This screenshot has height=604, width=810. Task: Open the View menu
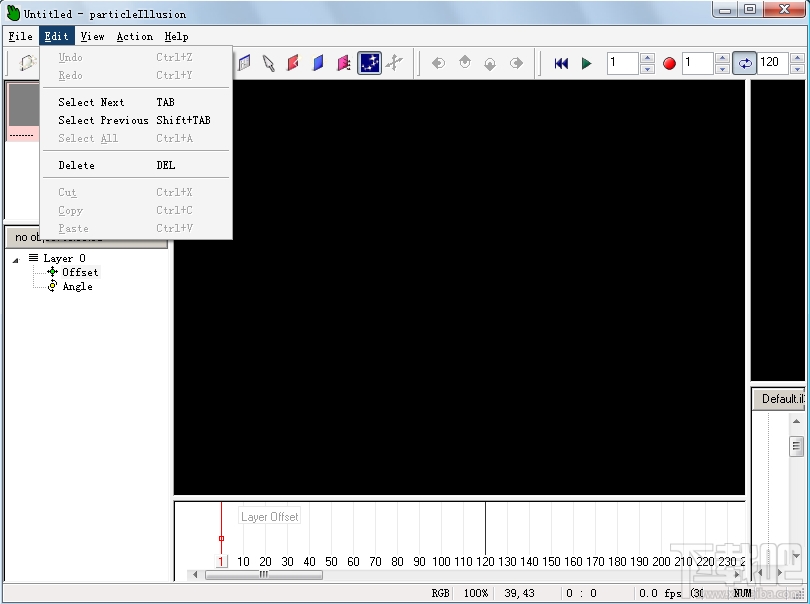coord(92,36)
